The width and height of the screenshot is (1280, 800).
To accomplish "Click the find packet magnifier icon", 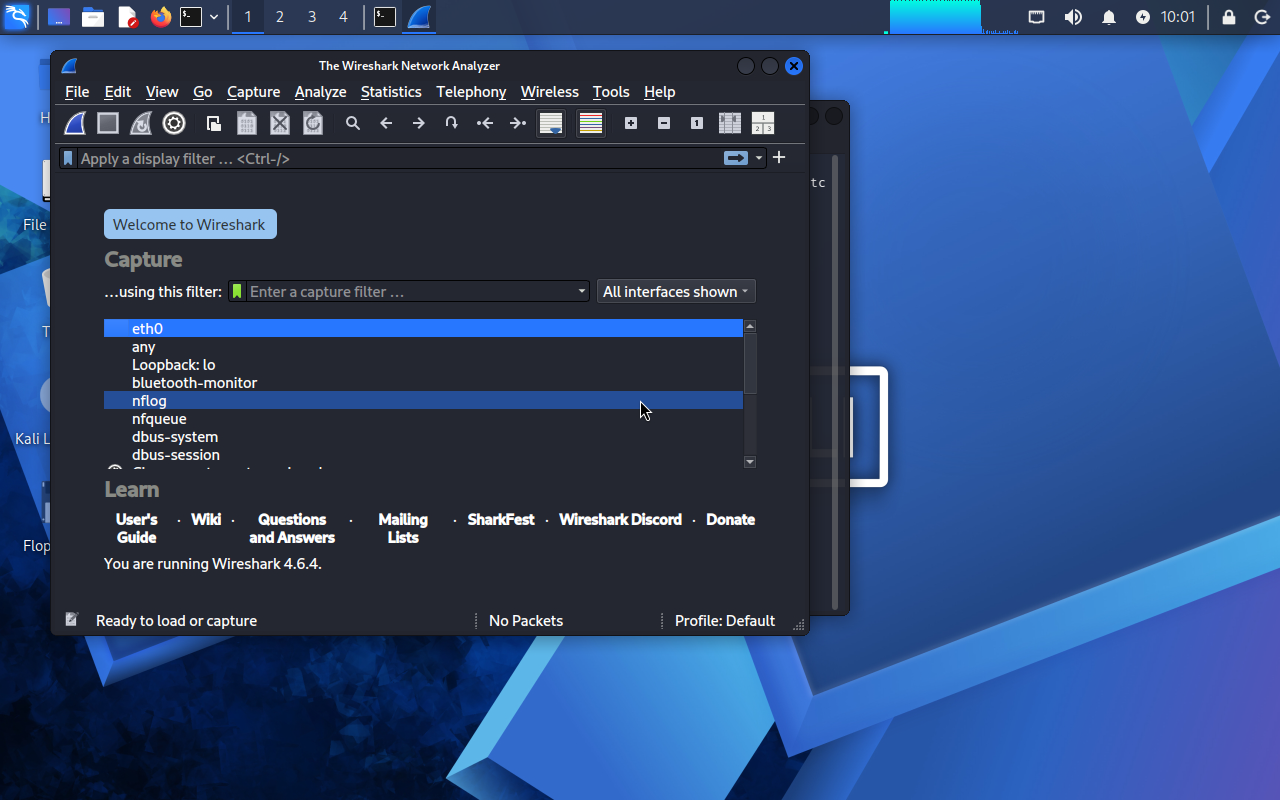I will tap(353, 123).
